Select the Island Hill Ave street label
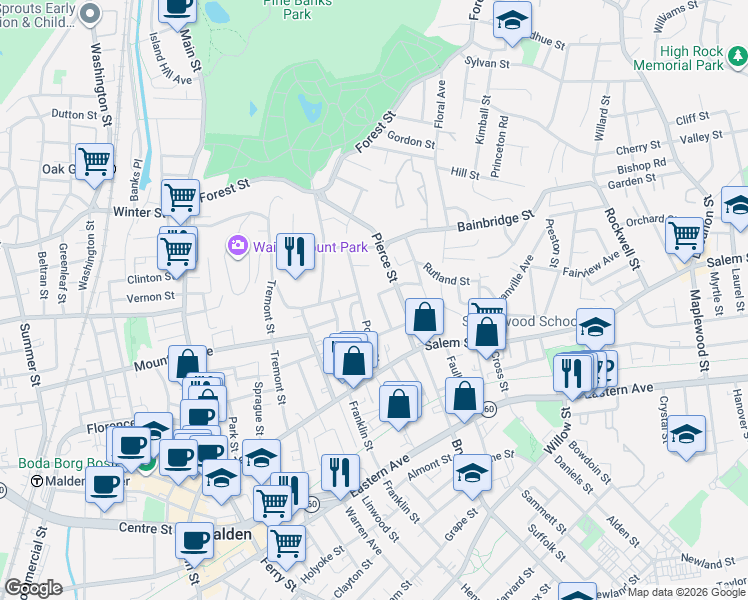 pyautogui.click(x=170, y=59)
